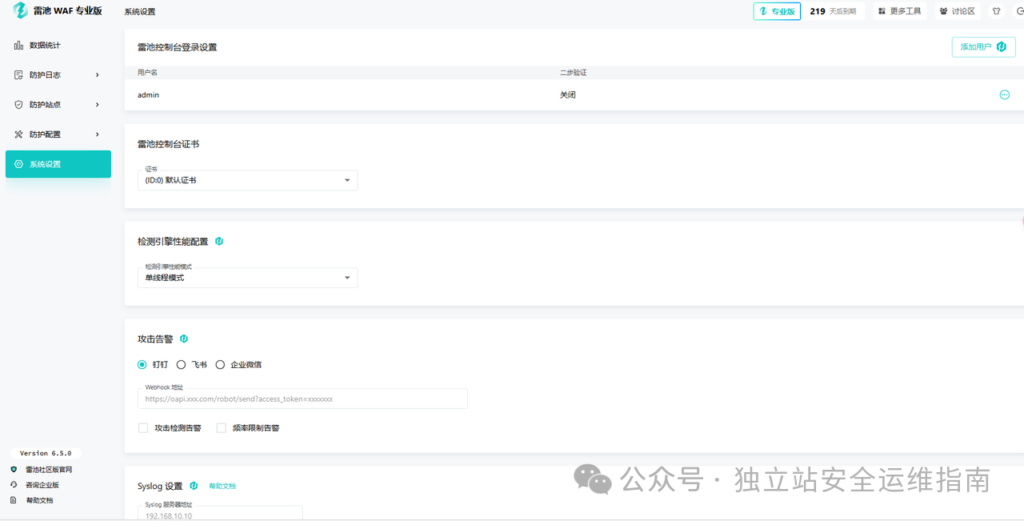Click the 雷池控制台登录设置 heading

(177, 47)
